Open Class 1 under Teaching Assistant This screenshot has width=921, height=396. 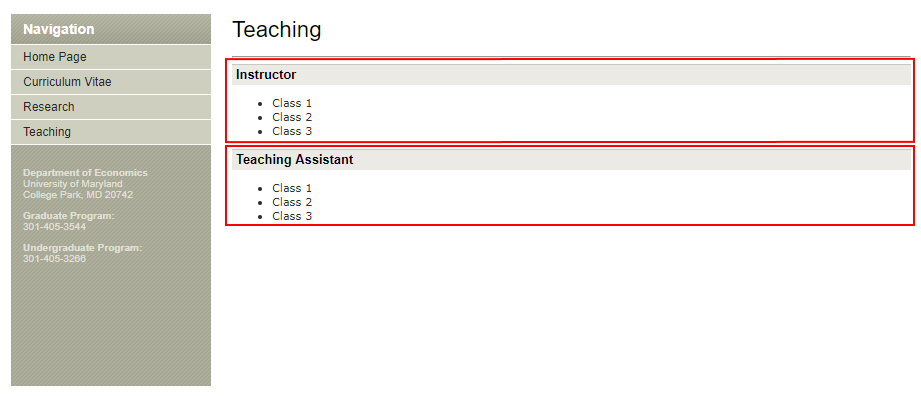point(292,189)
